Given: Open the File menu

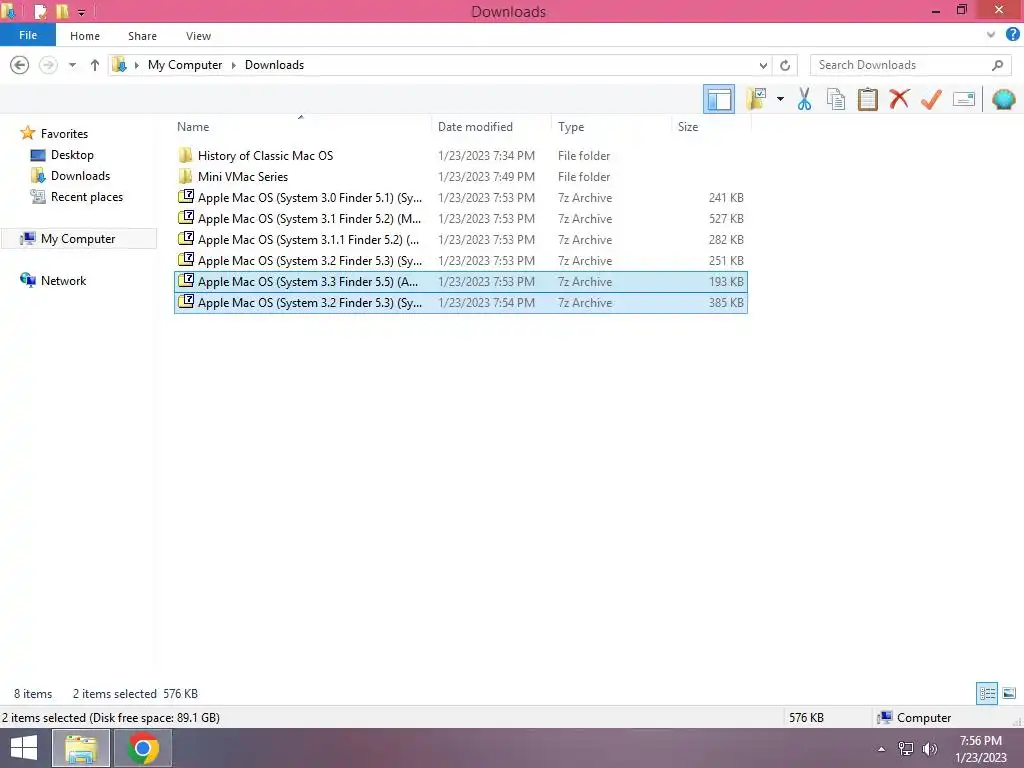Looking at the screenshot, I should click(x=28, y=35).
